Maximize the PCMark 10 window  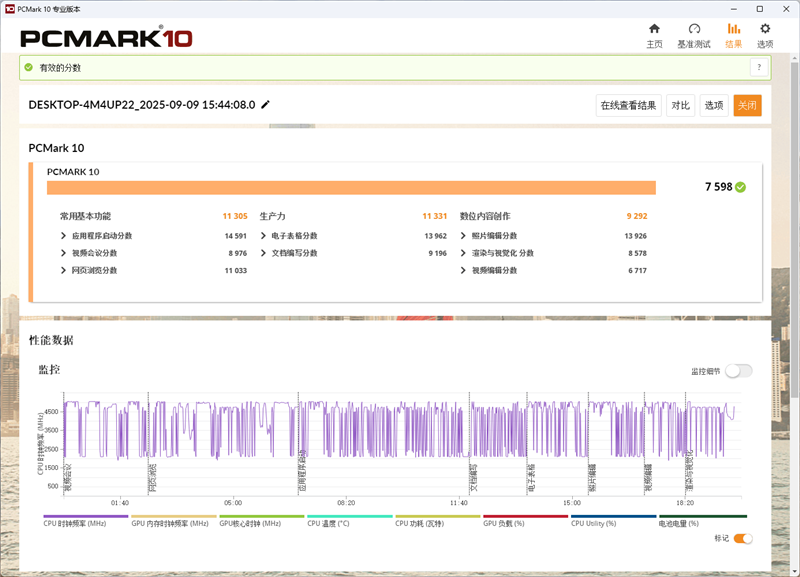click(760, 9)
